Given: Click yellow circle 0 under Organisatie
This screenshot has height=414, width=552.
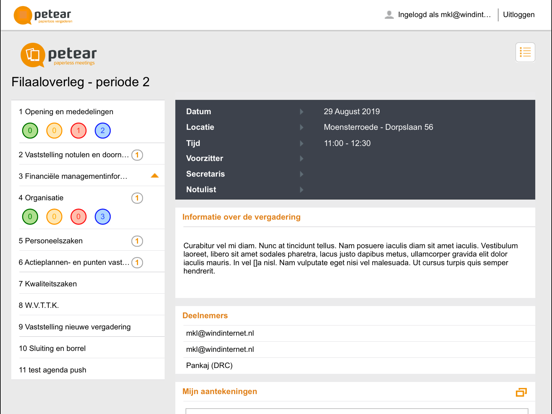Looking at the screenshot, I should tap(54, 217).
